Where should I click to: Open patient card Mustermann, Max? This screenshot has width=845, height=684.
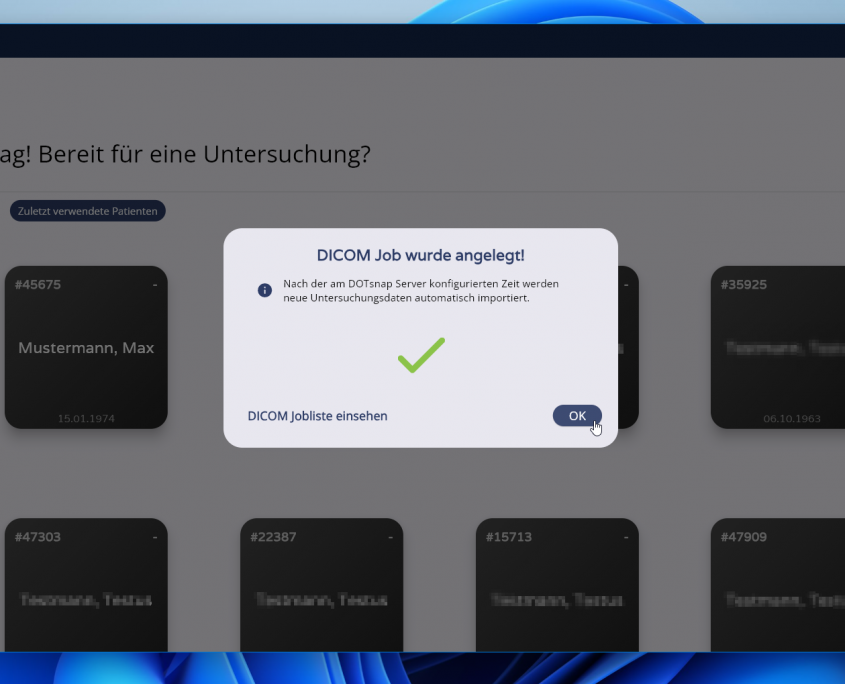[x=86, y=348]
